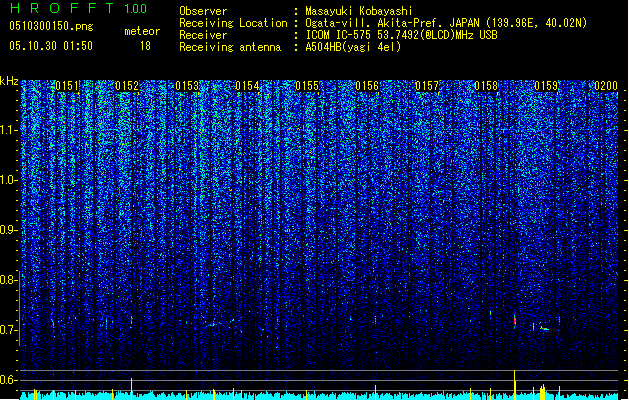Click the Receiver label

pyautogui.click(x=203, y=35)
